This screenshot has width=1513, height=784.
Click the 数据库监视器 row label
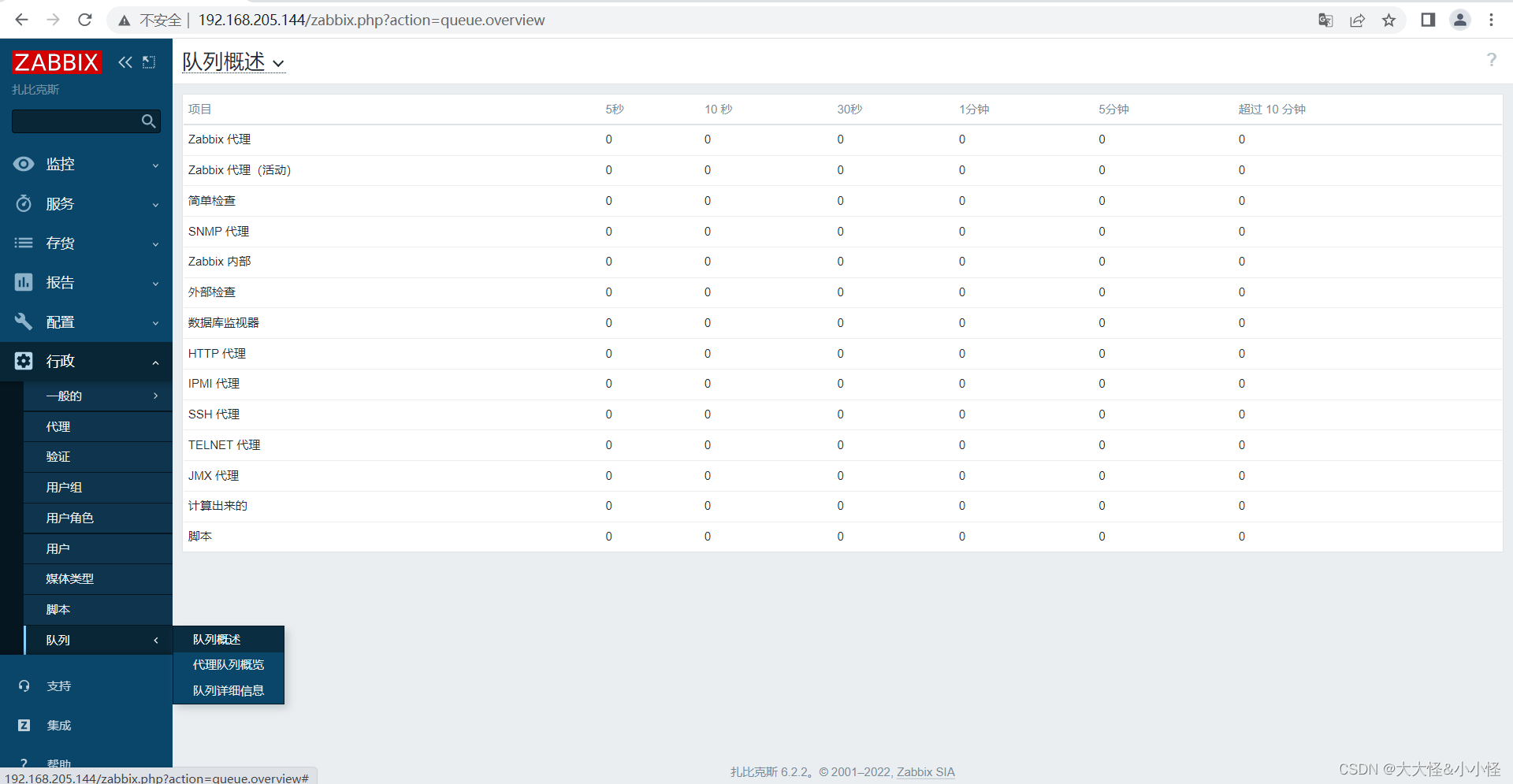[224, 323]
